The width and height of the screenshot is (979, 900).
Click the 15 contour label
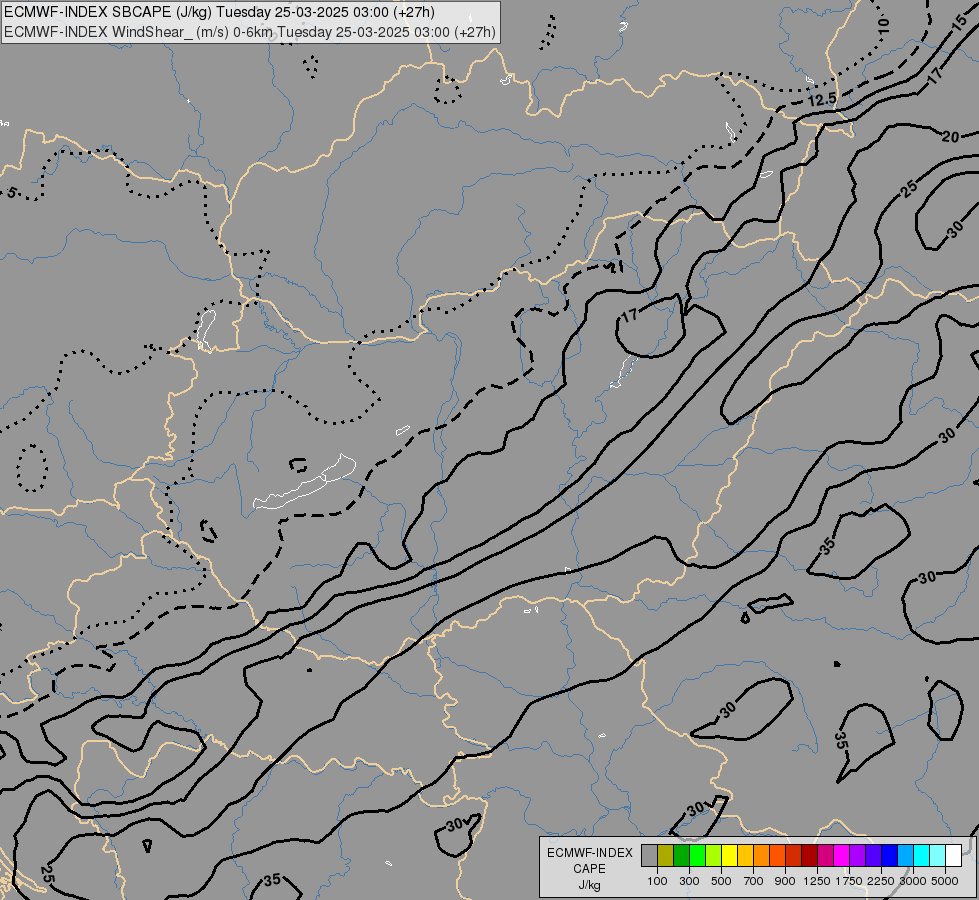960,24
